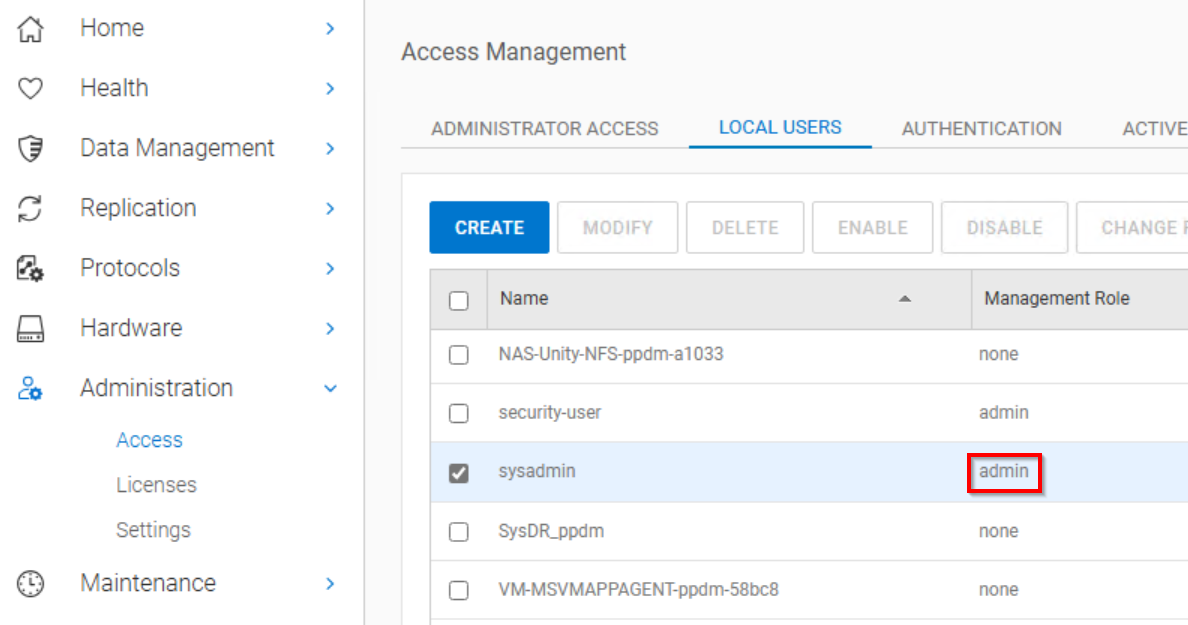Image resolution: width=1188 pixels, height=625 pixels.
Task: Uncheck the sysadmin user row
Action: pos(459,472)
